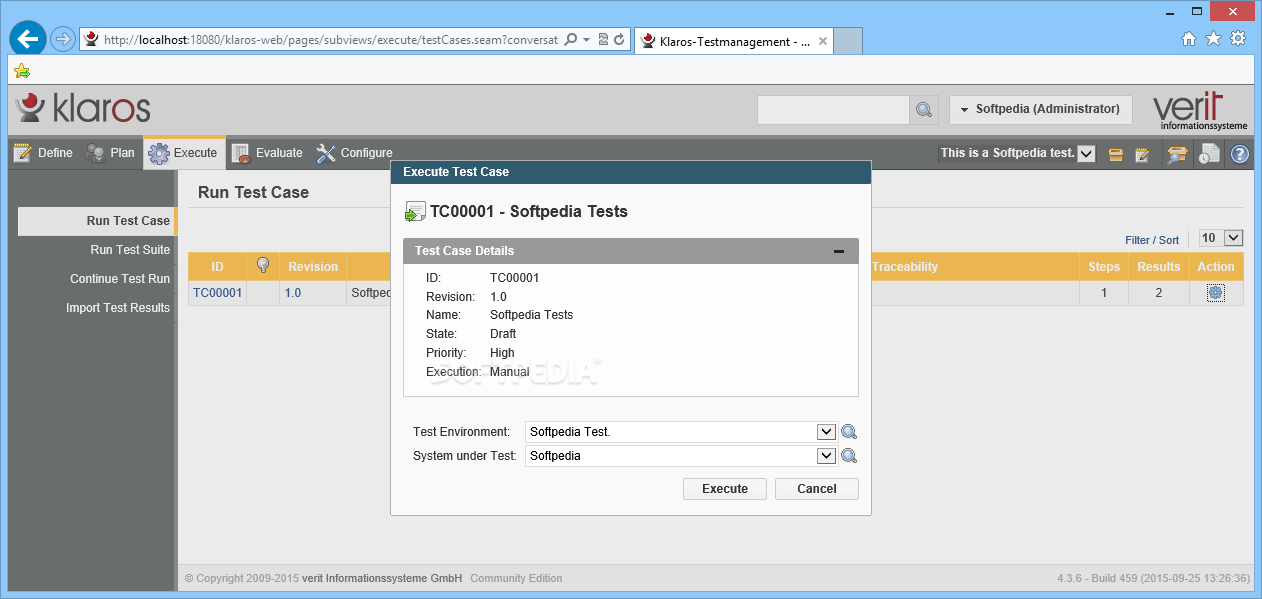
Task: Select Continue Test Run in the sidebar
Action: 120,279
